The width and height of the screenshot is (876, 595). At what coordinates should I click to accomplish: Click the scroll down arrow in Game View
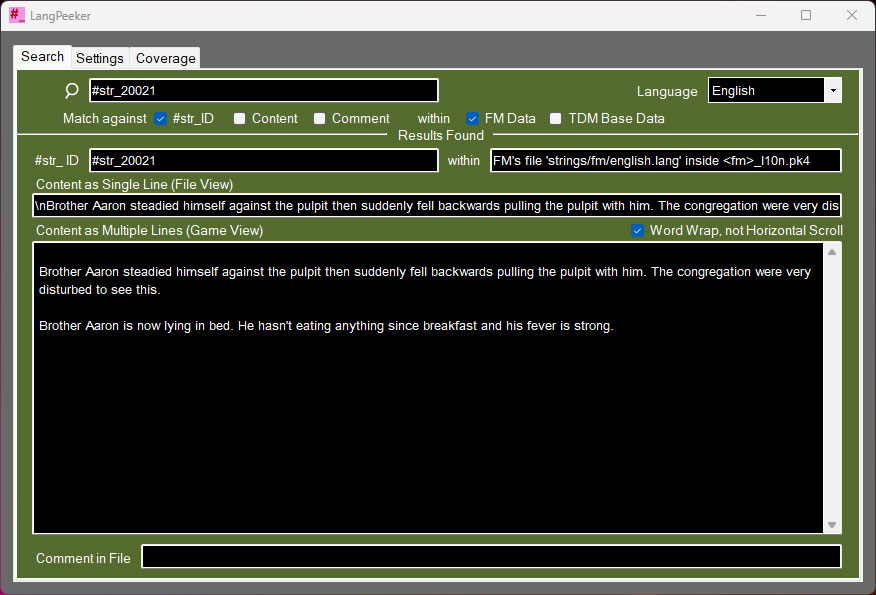pyautogui.click(x=832, y=525)
